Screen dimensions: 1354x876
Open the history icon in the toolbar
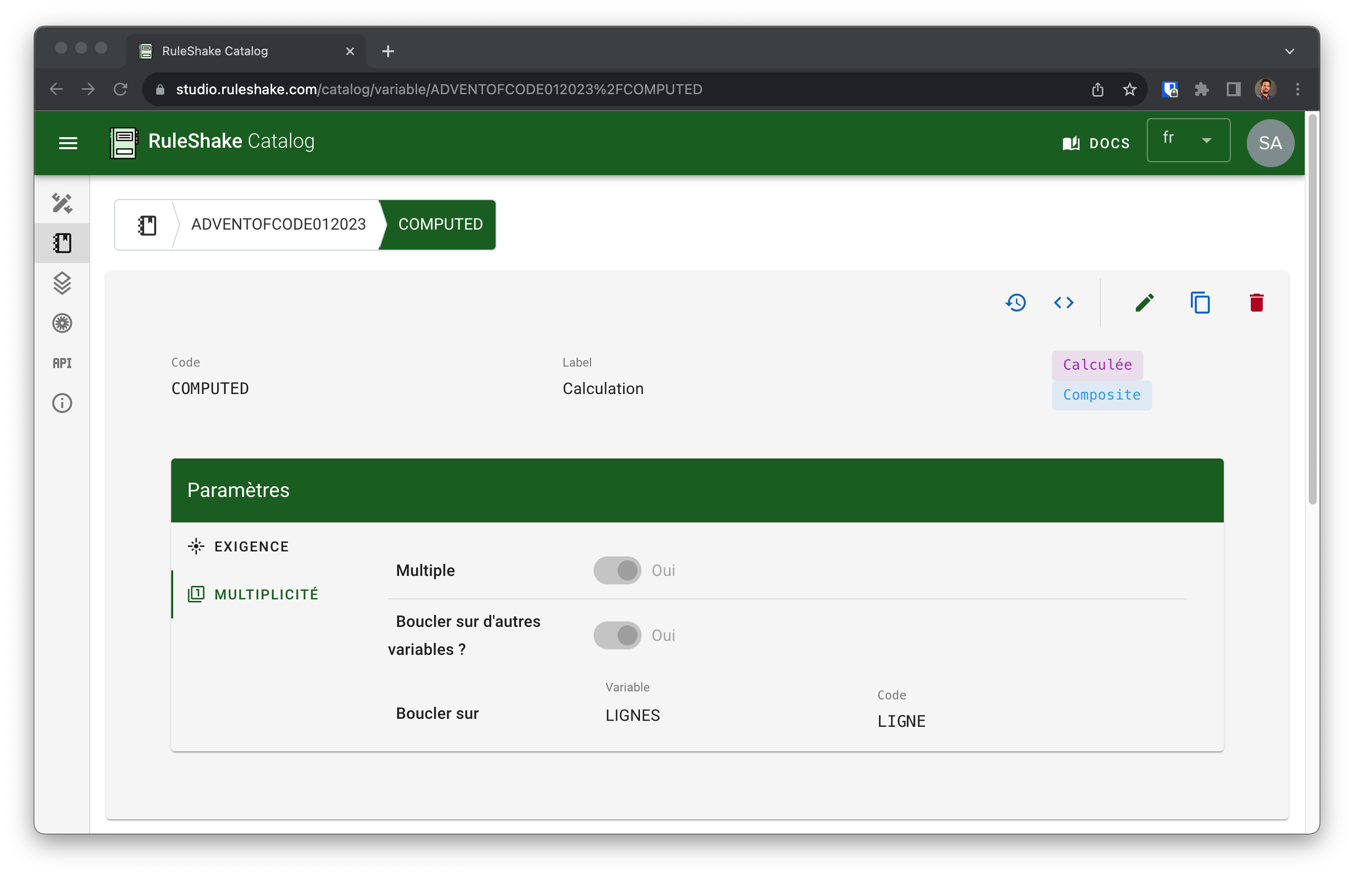pos(1016,303)
